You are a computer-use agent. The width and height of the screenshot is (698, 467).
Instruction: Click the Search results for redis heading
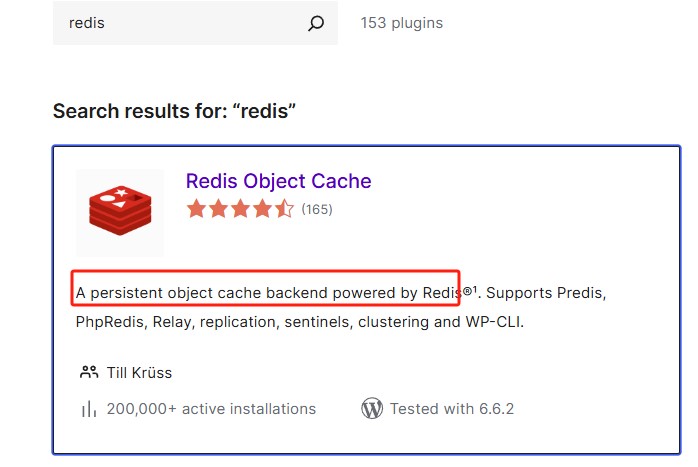174,111
